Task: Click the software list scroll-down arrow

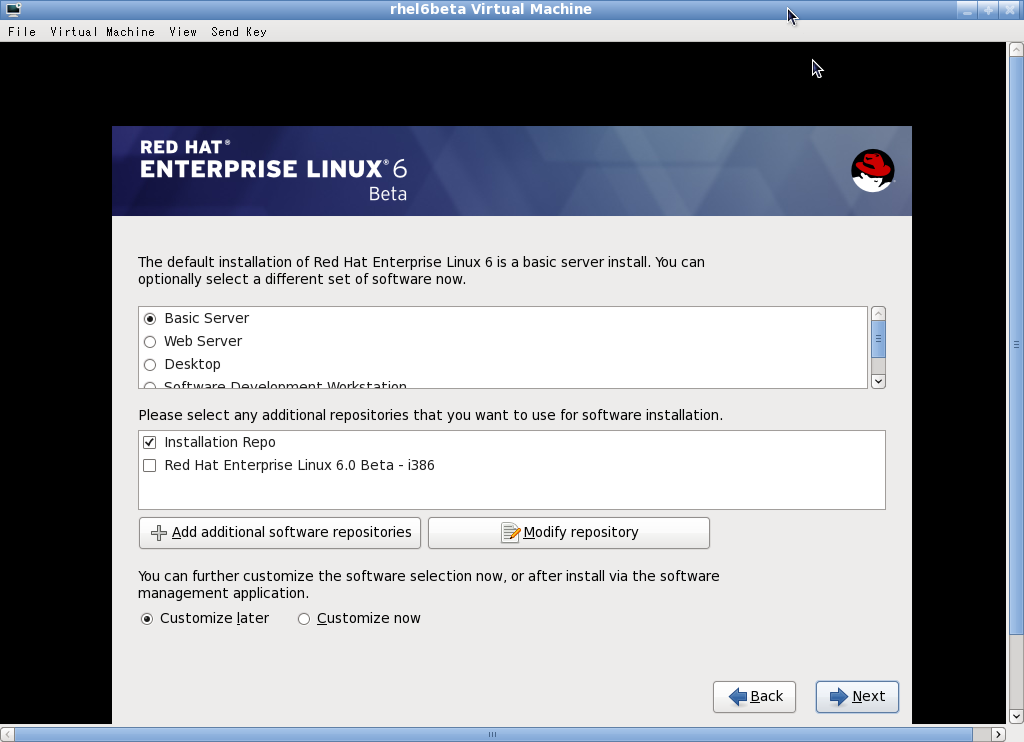Action: pos(878,381)
